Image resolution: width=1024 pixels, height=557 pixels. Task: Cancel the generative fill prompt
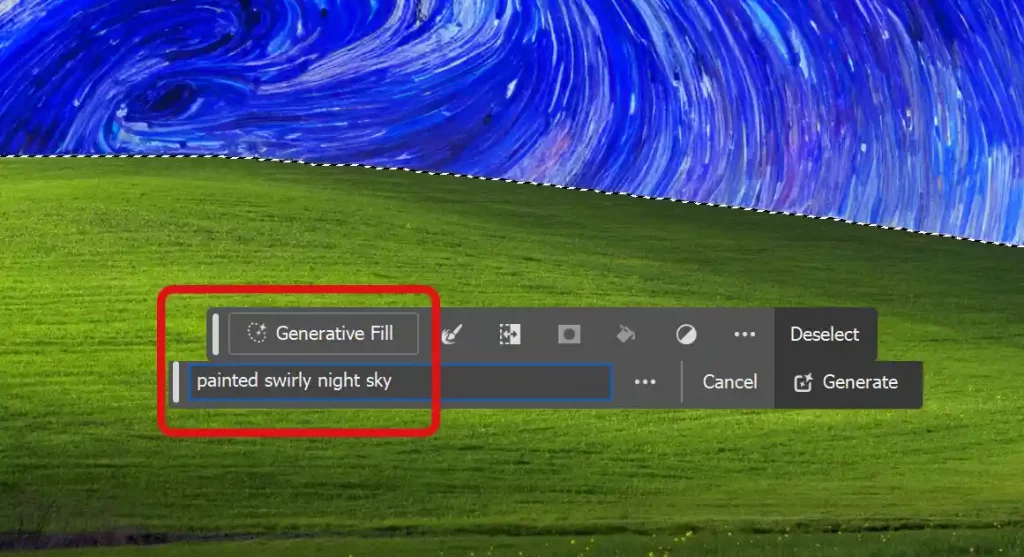coord(729,382)
